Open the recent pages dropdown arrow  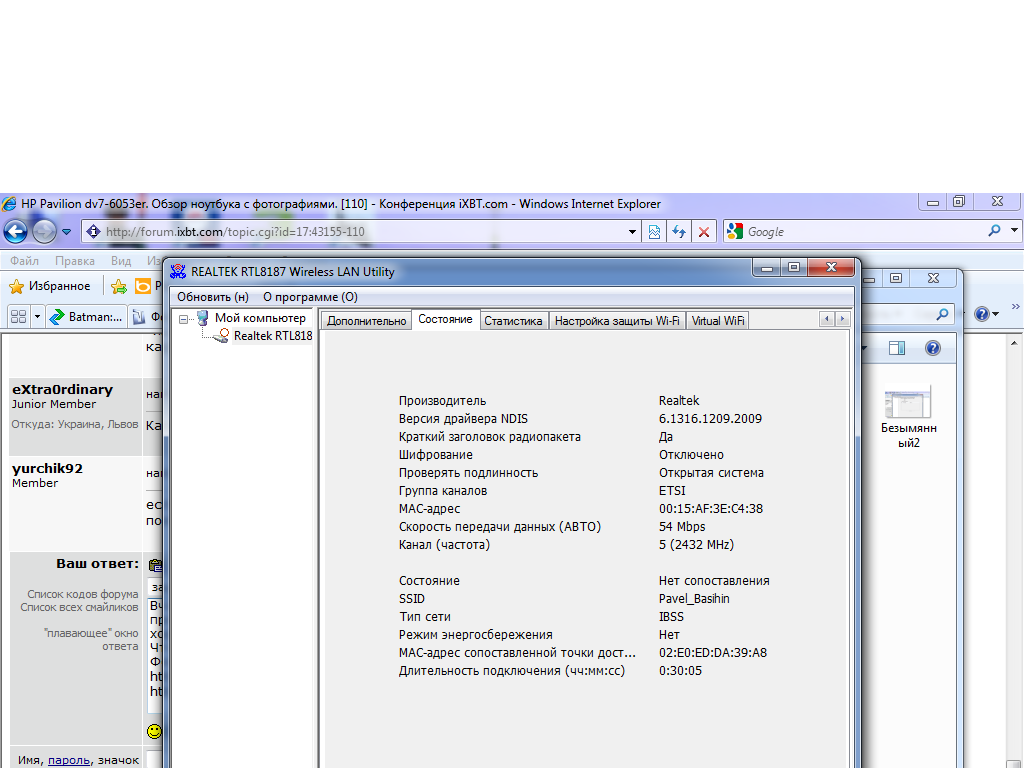(x=67, y=231)
